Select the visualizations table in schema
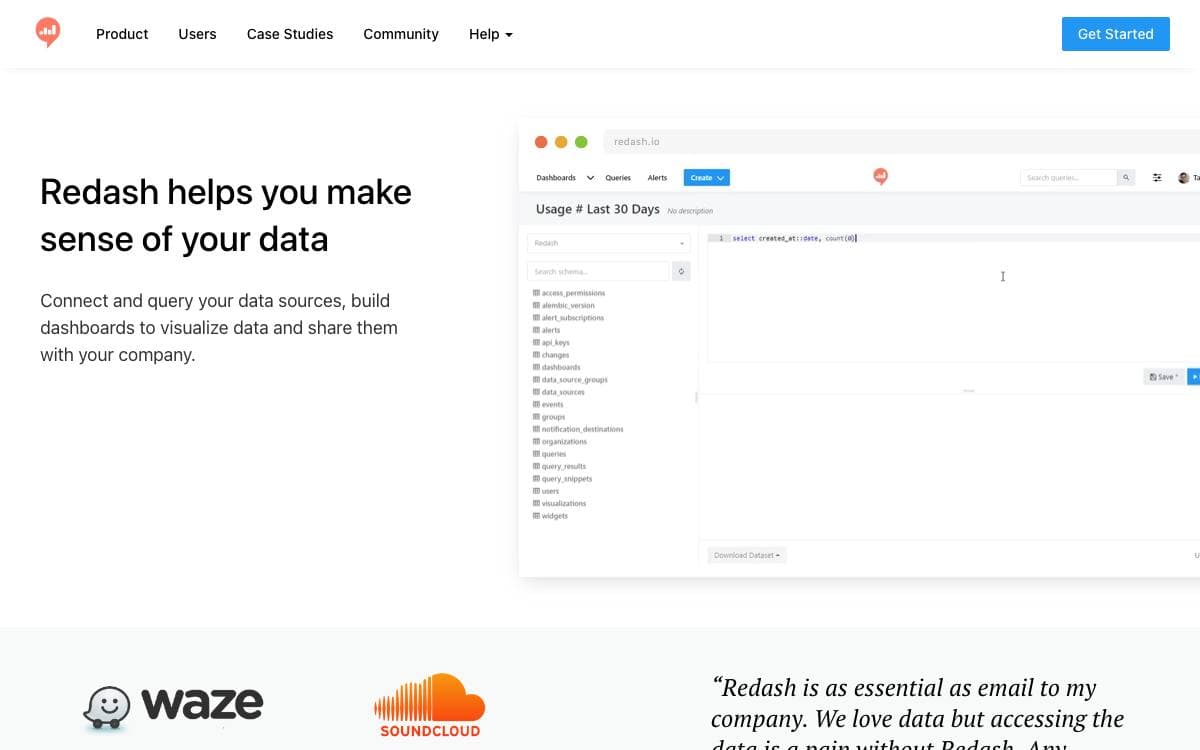 click(560, 504)
